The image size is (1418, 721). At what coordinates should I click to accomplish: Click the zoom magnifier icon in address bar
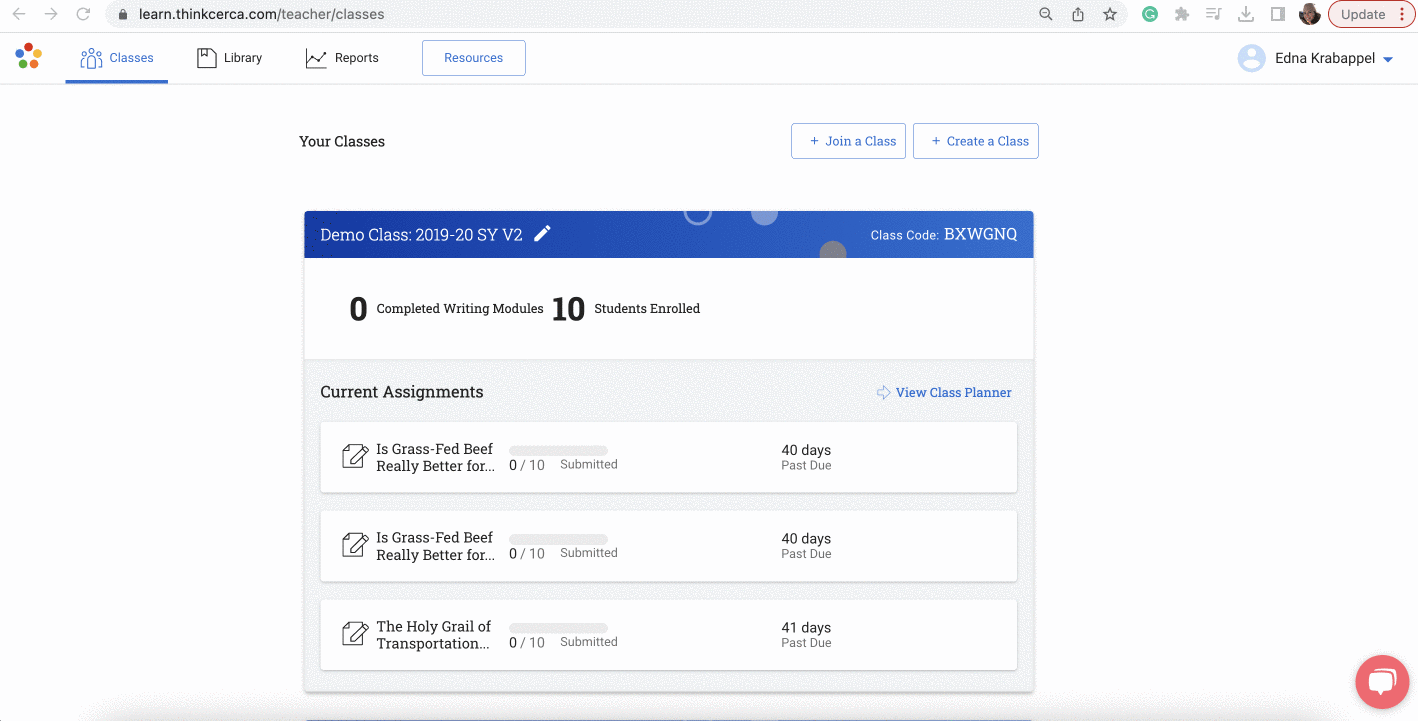[1046, 14]
